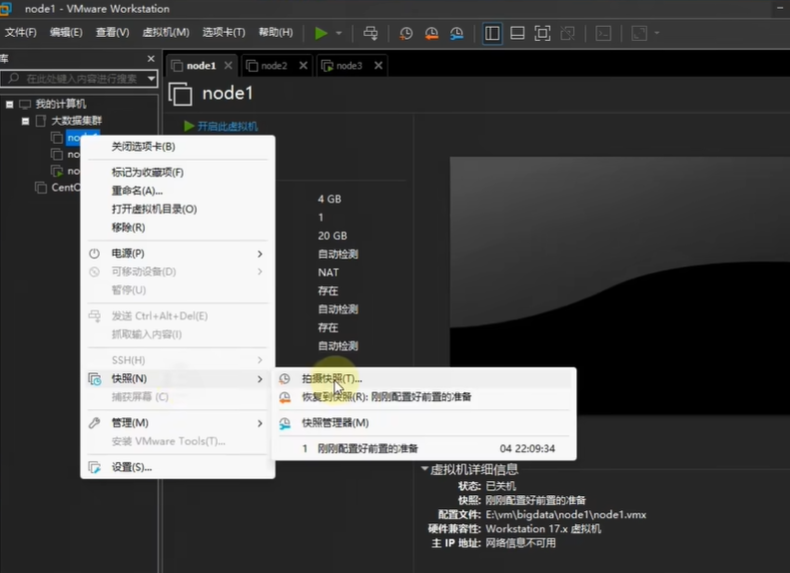Open the 文件(F) menu
The image size is (790, 573).
click(21, 33)
